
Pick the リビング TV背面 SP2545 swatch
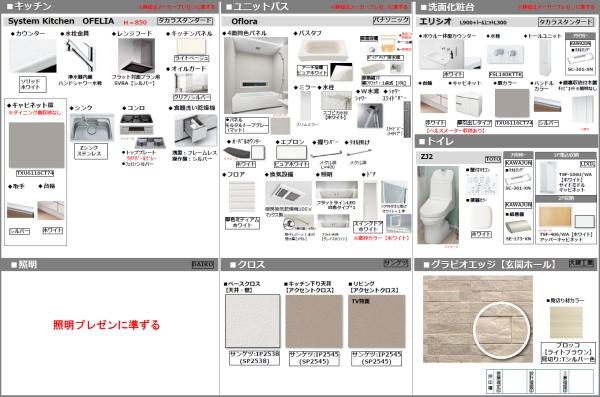tap(377, 321)
